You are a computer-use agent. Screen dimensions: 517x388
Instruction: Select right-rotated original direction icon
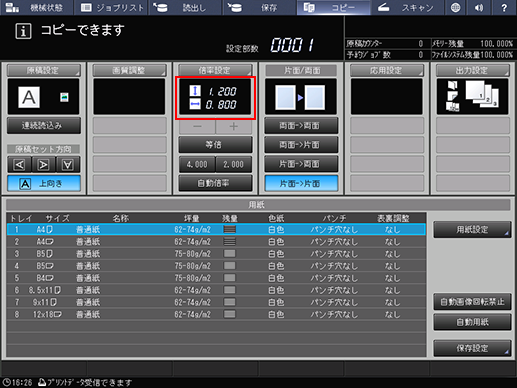tap(44, 164)
